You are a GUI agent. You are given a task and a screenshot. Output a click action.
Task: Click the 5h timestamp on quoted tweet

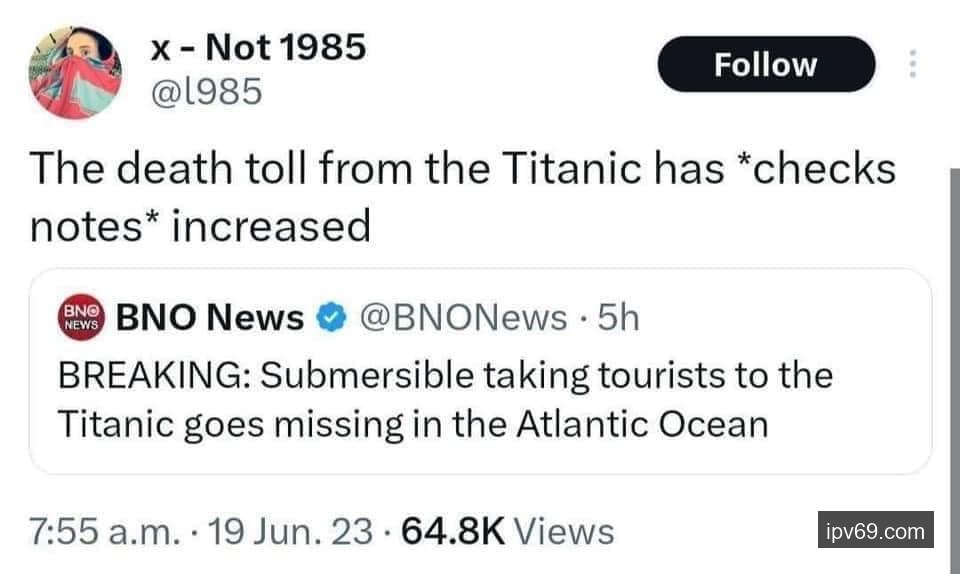coord(616,318)
